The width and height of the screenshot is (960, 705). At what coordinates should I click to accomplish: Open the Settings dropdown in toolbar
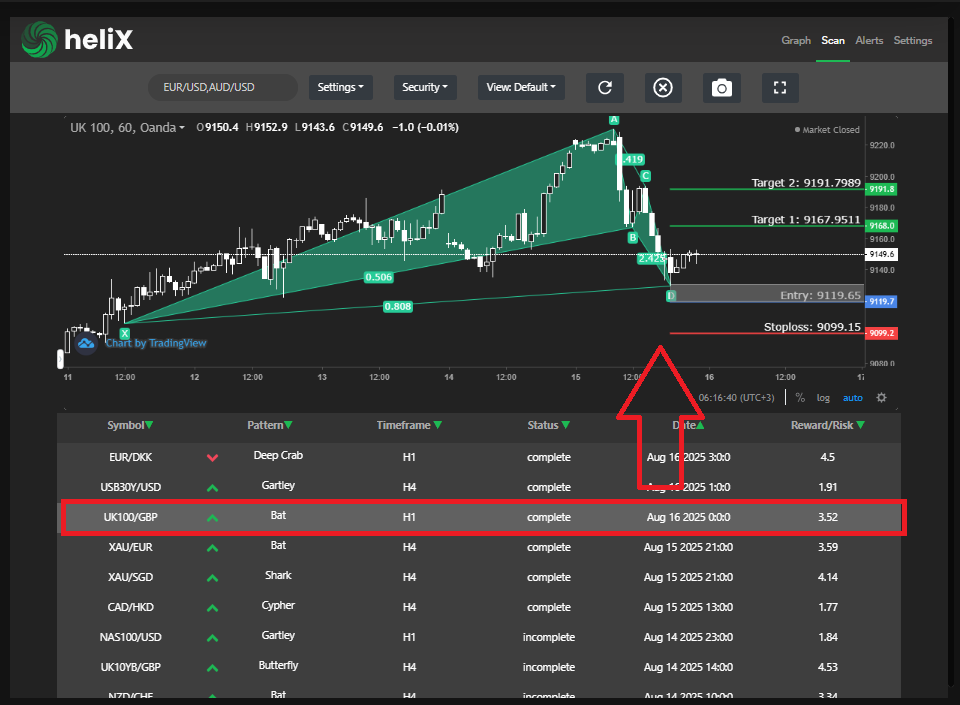(340, 87)
